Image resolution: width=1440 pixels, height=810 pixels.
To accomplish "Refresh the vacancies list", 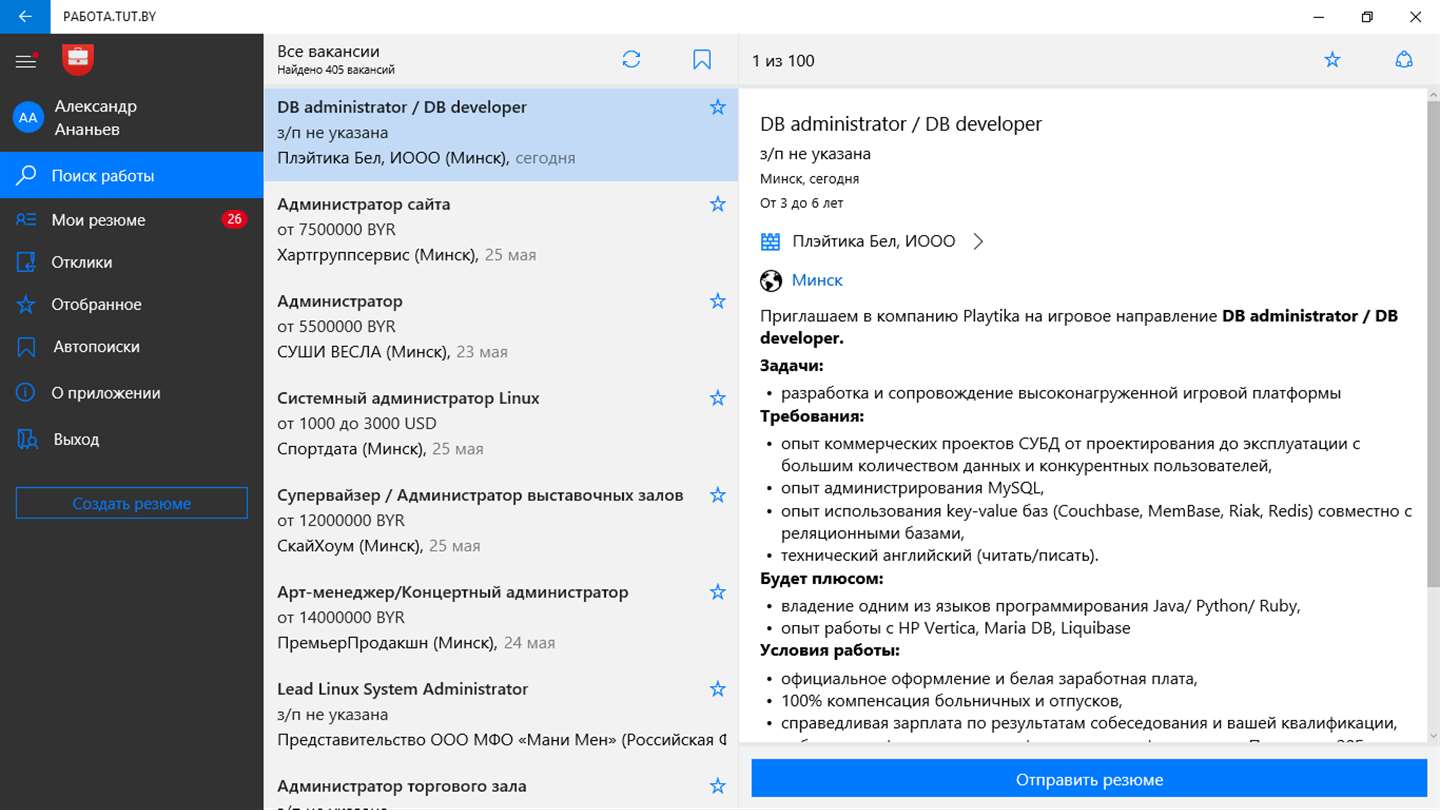I will click(x=631, y=60).
